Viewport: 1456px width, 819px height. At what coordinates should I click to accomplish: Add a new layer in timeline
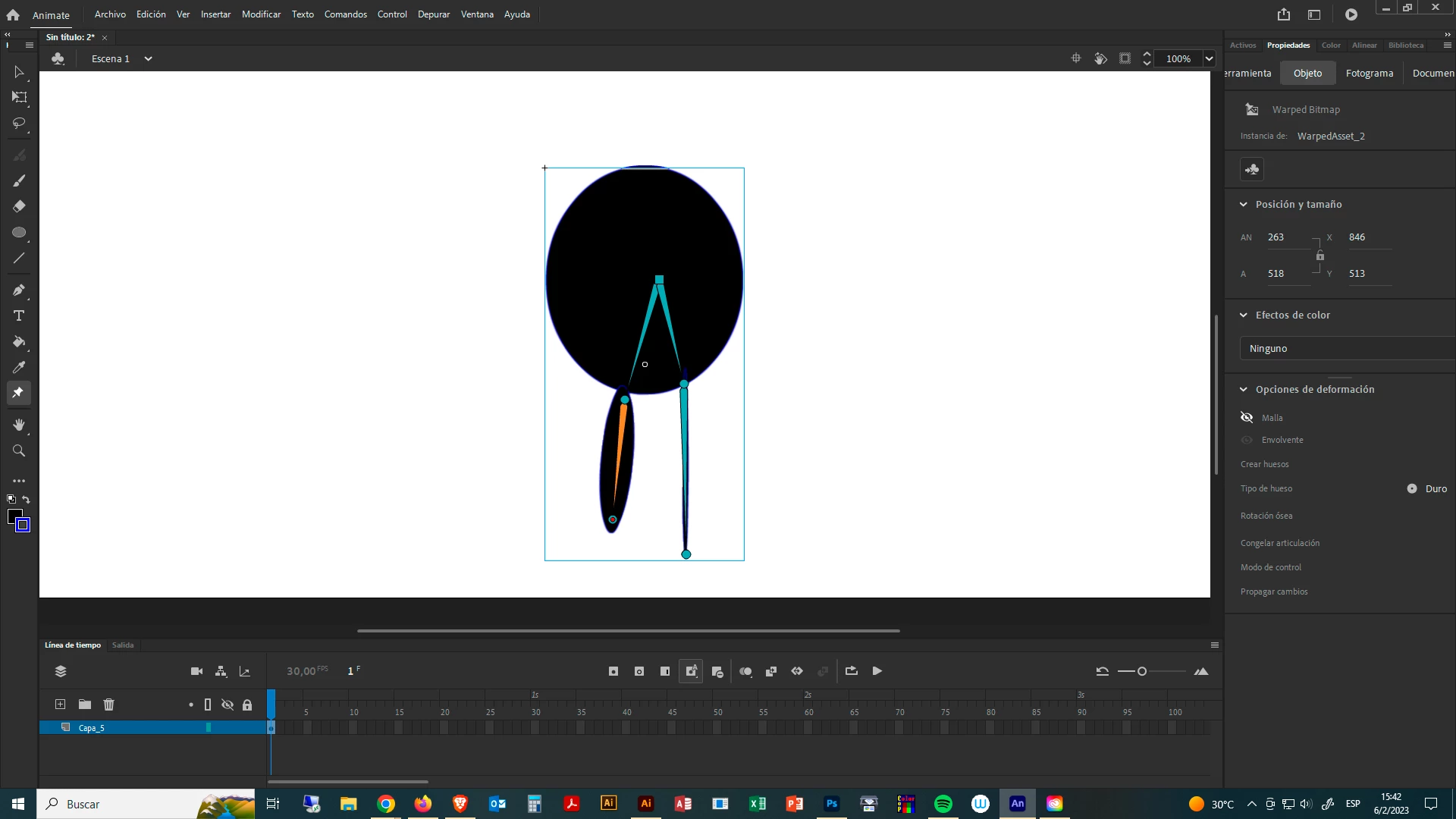[x=60, y=704]
